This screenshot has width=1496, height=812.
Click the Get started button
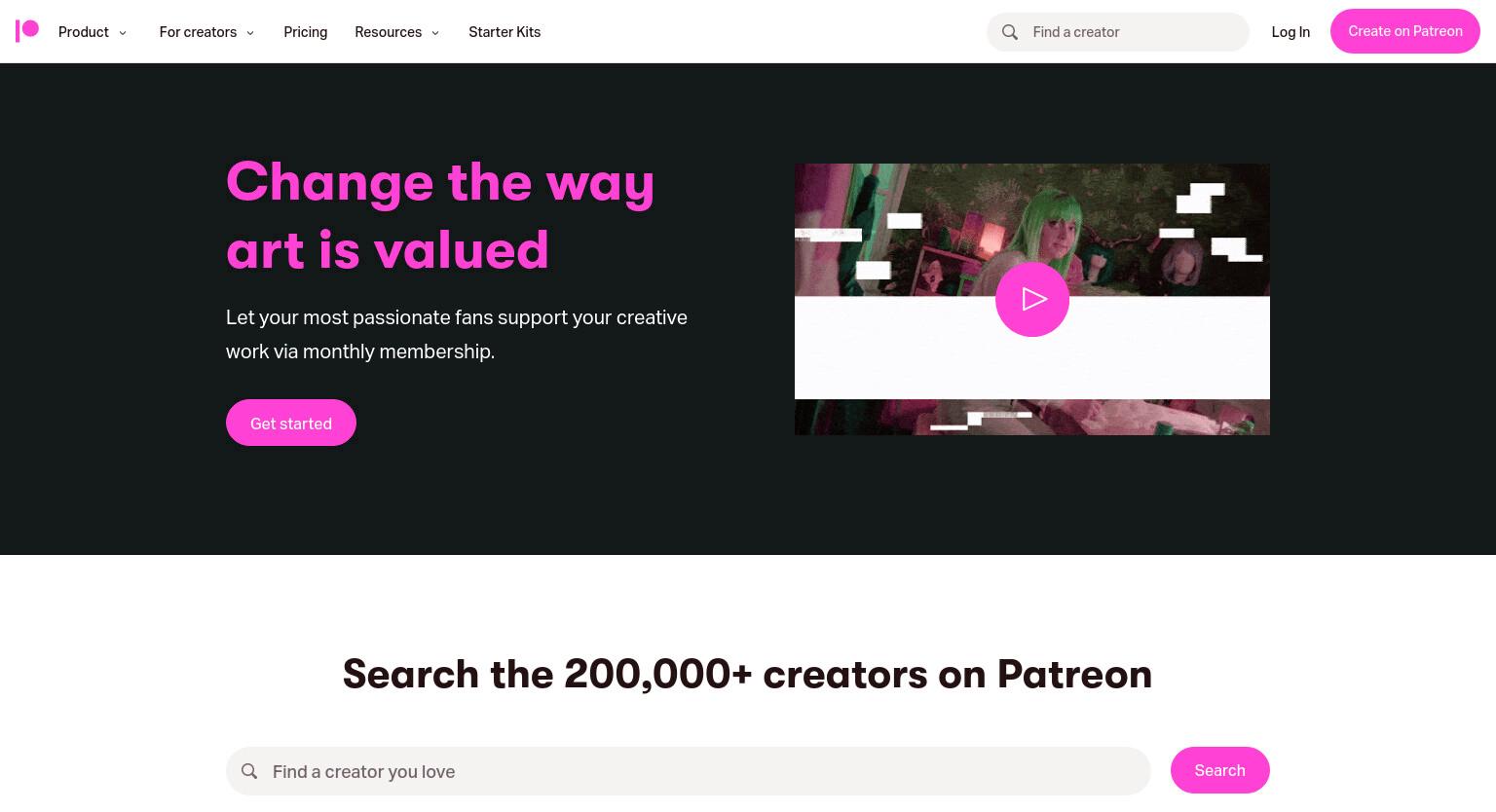[x=291, y=423]
